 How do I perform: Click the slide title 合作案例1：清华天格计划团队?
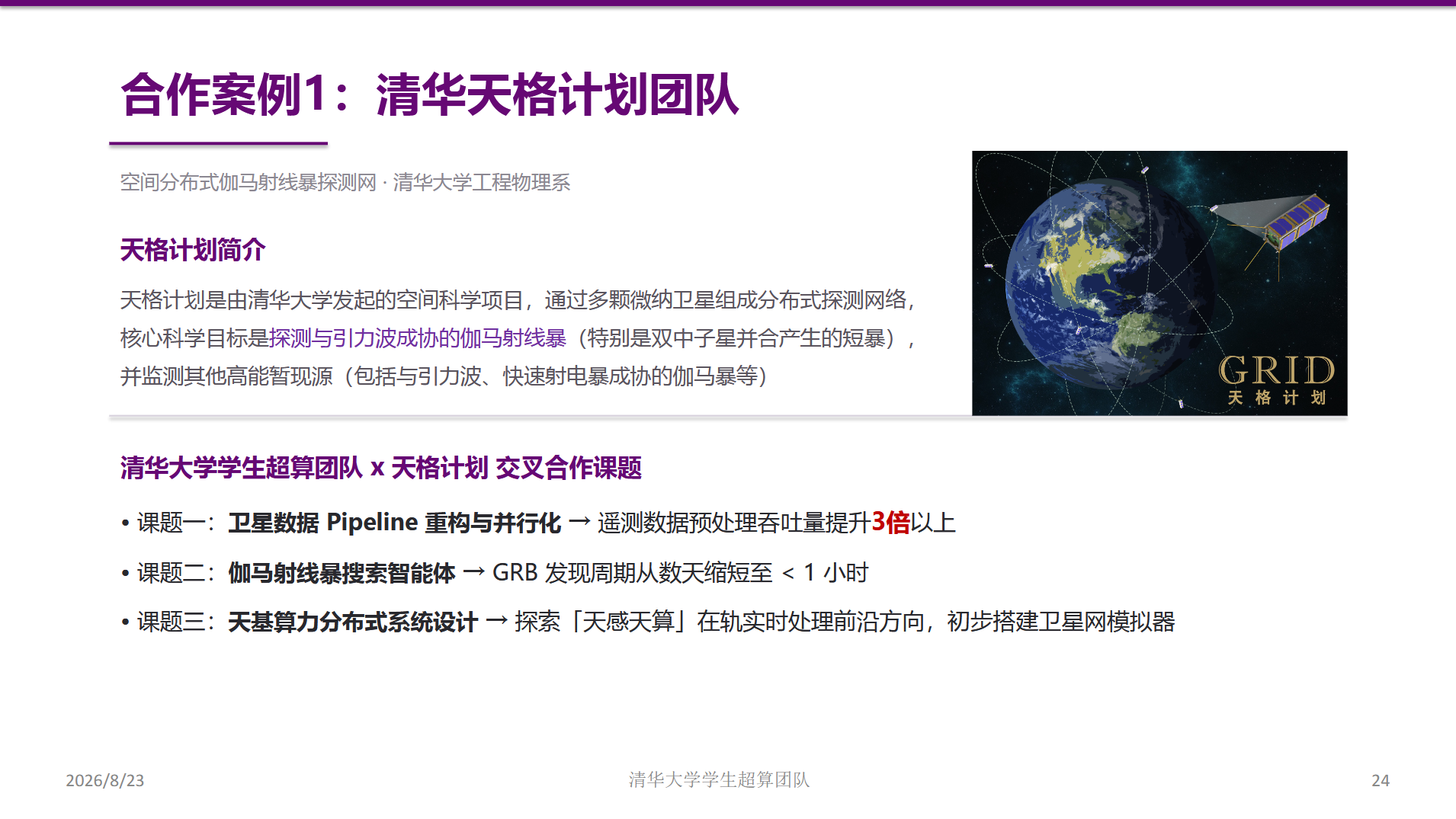429,95
